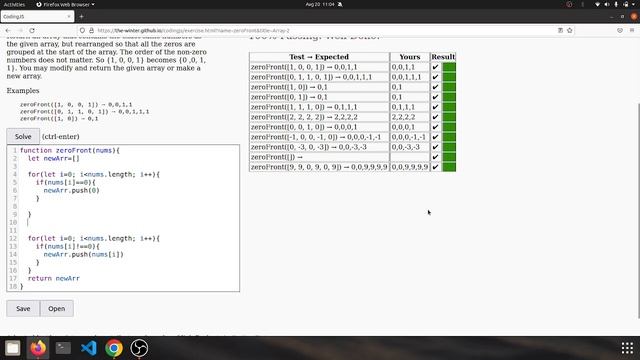This screenshot has height=360, width=640.
Task: Click '(ctrl-enter)' hint next to Solve
Action: pyautogui.click(x=61, y=136)
